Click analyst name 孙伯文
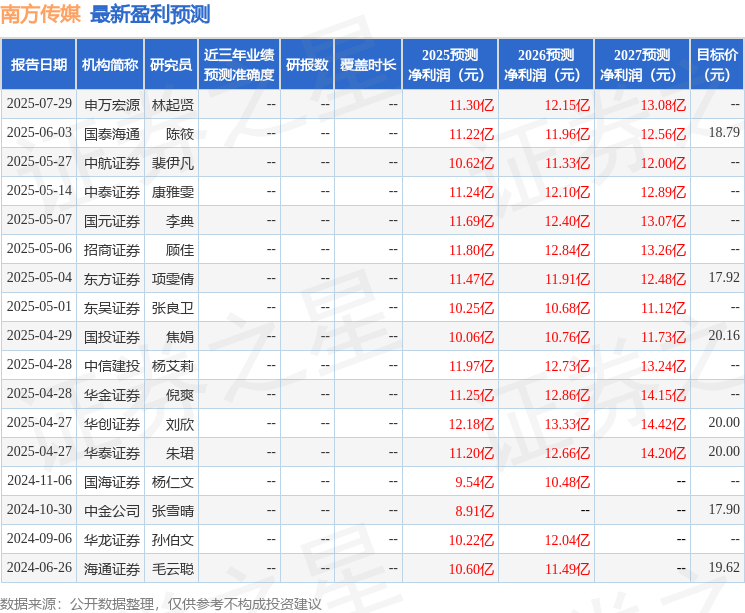The height and width of the screenshot is (613, 745). tap(172, 539)
